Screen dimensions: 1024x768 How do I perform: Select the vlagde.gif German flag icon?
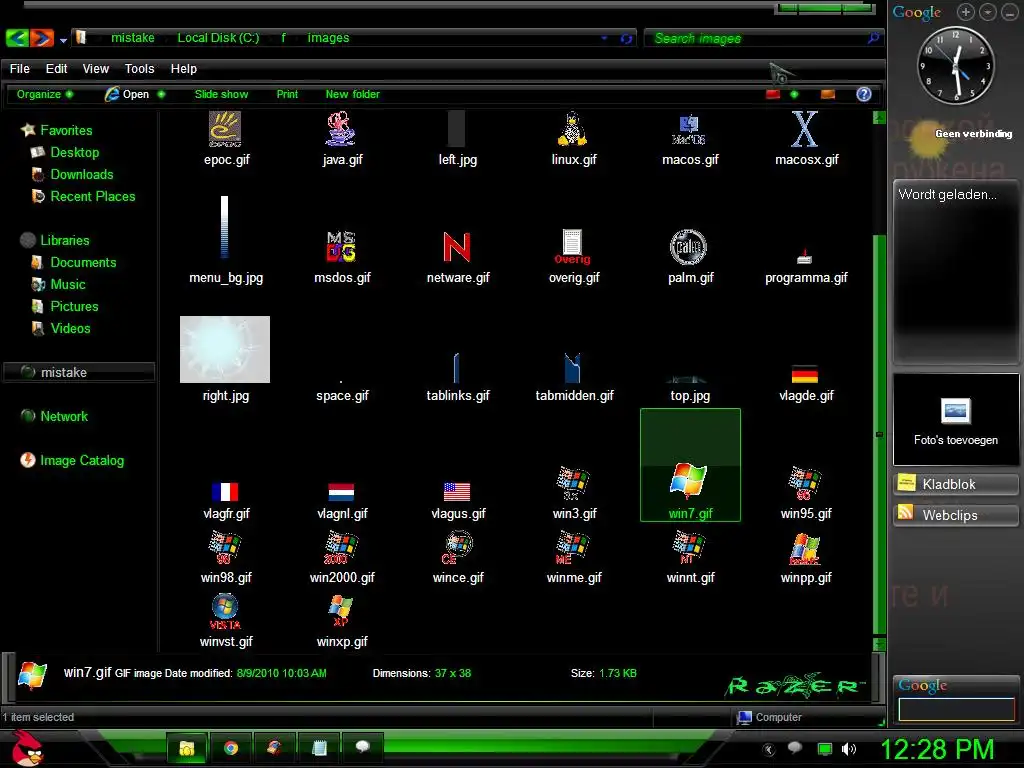click(805, 374)
